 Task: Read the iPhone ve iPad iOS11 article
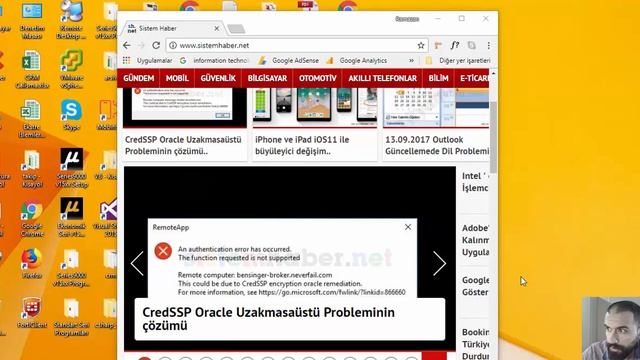coord(302,145)
